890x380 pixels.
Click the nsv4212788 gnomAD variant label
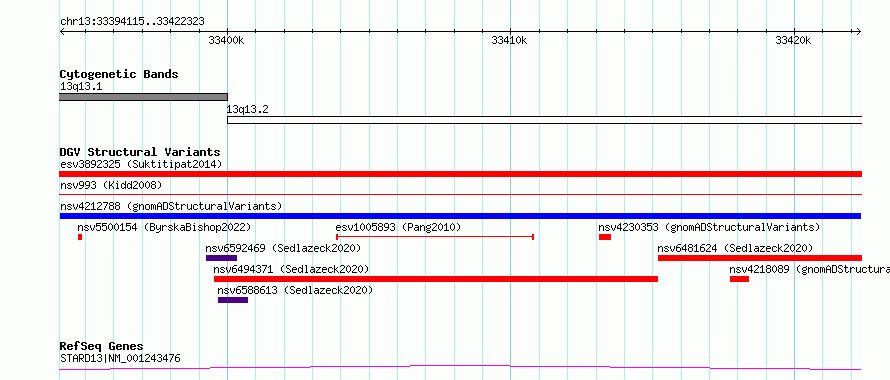(x=171, y=206)
